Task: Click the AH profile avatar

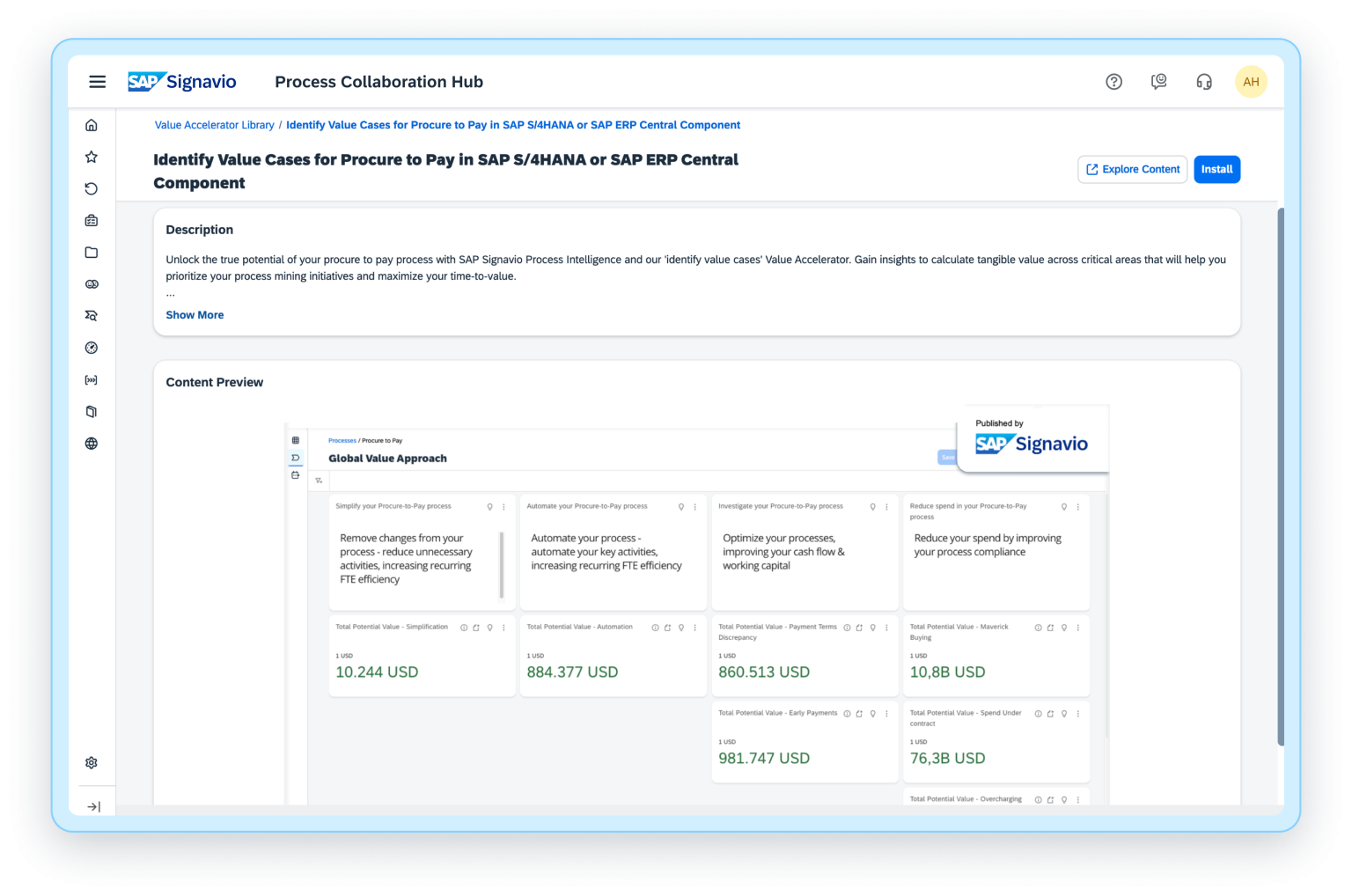Action: [1251, 81]
